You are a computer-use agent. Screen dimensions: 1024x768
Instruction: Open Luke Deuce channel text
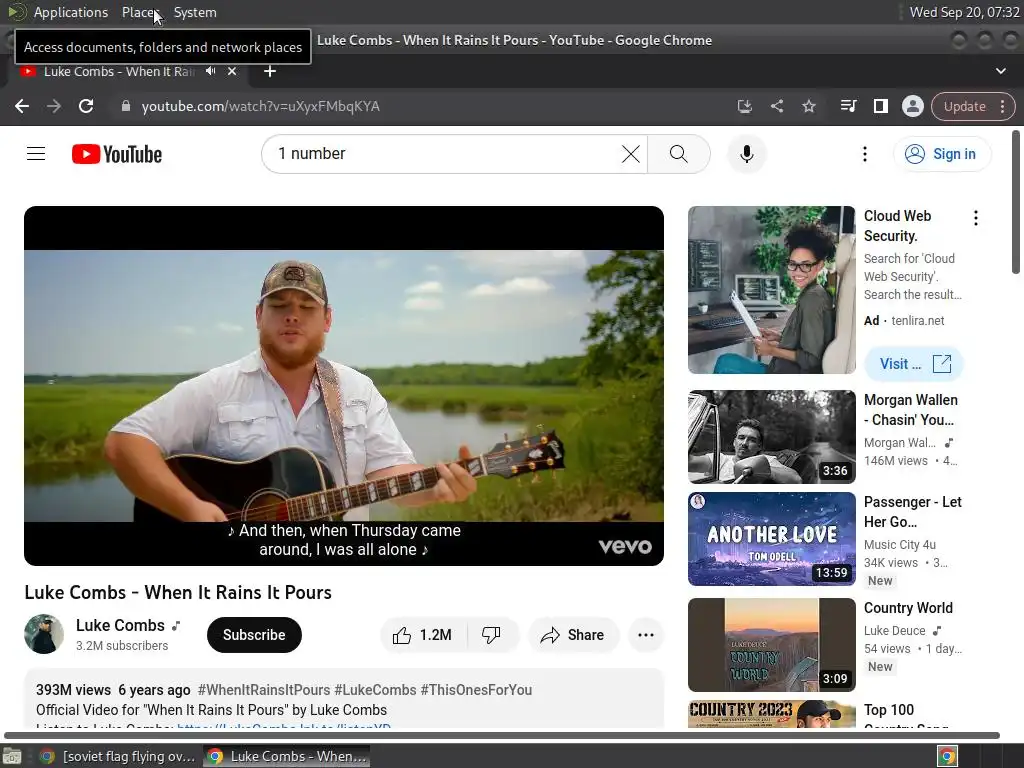[x=895, y=630]
